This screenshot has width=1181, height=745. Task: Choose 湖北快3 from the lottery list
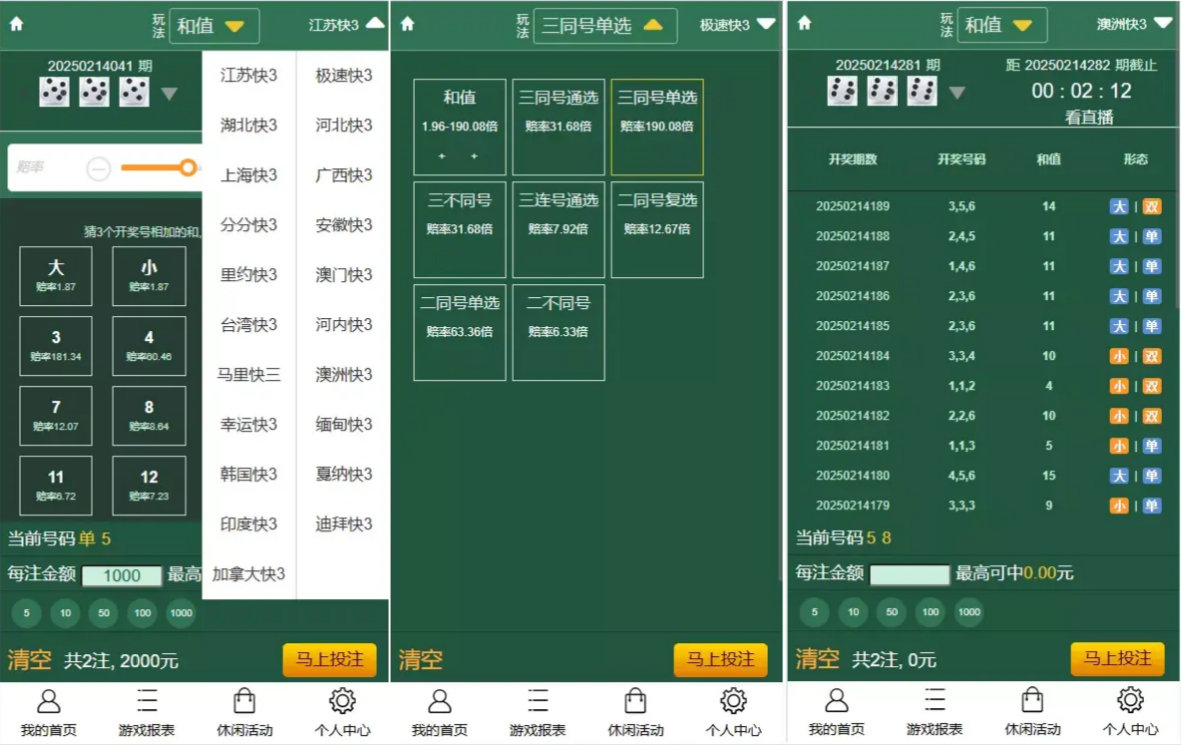(249, 126)
